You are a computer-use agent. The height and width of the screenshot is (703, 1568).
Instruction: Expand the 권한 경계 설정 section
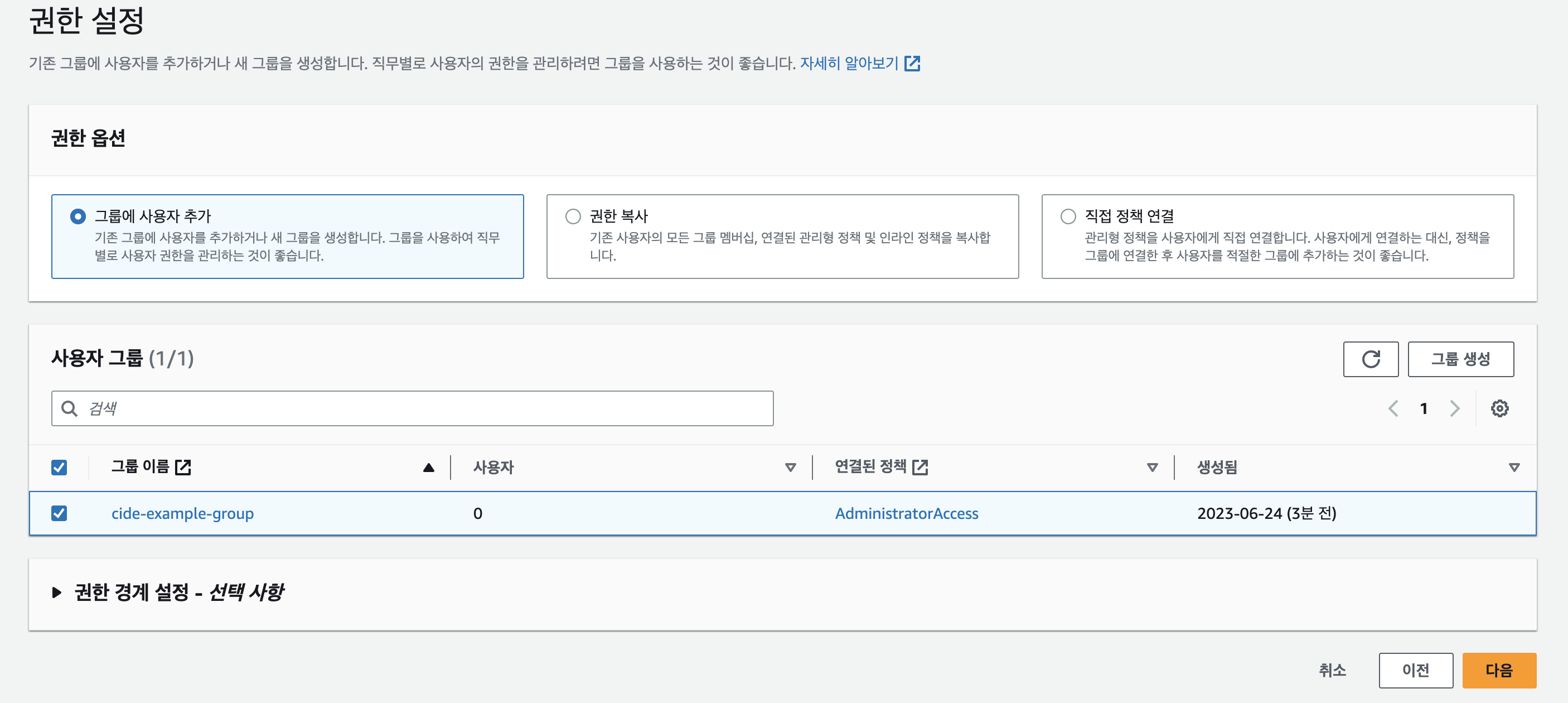tap(57, 592)
